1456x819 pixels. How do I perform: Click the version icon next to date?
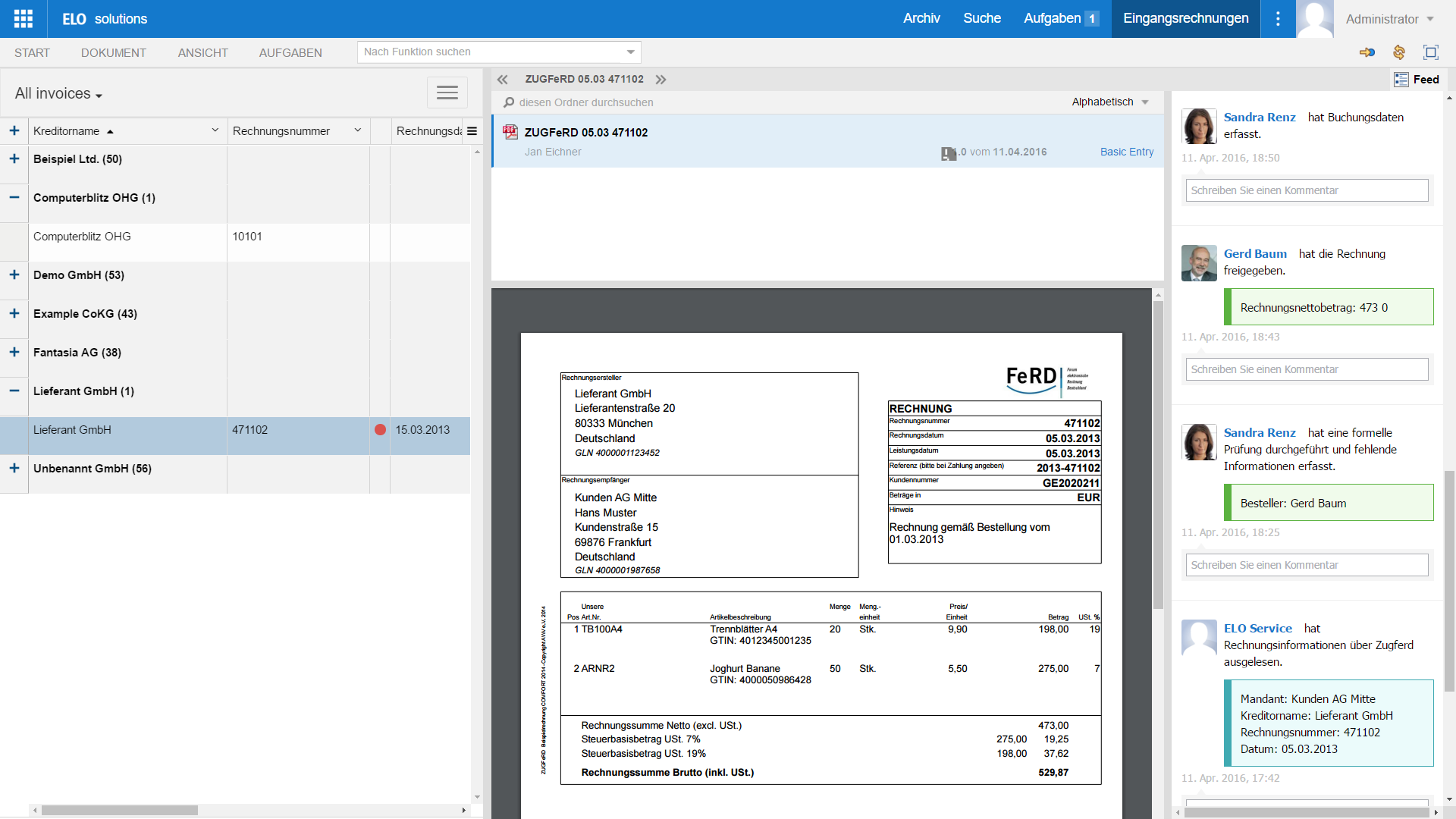[948, 153]
